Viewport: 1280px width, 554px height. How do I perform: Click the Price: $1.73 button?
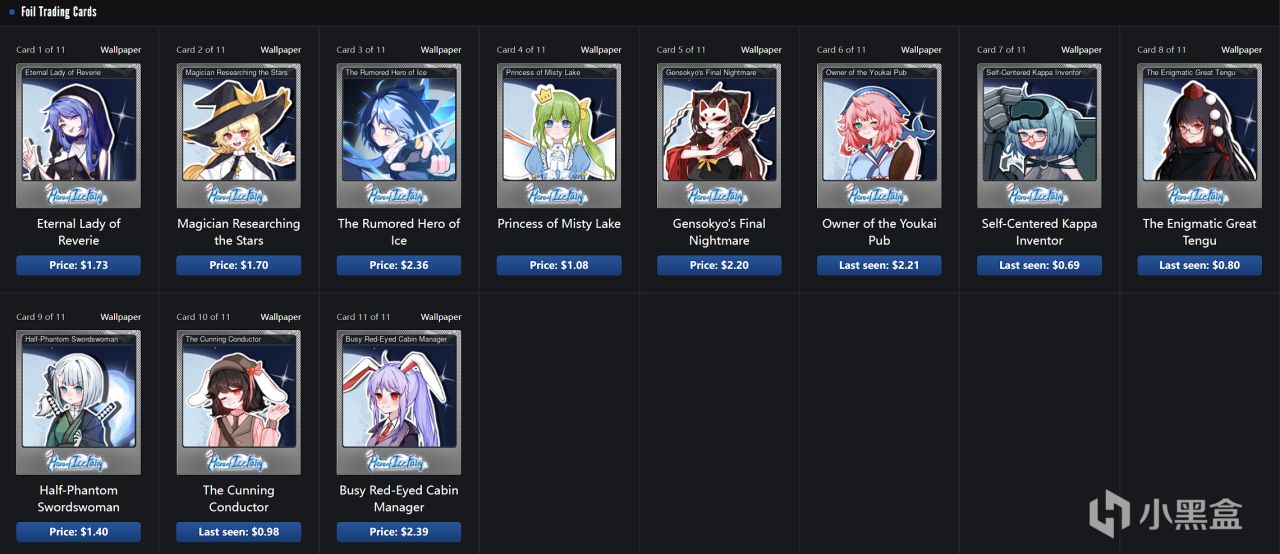coord(79,265)
